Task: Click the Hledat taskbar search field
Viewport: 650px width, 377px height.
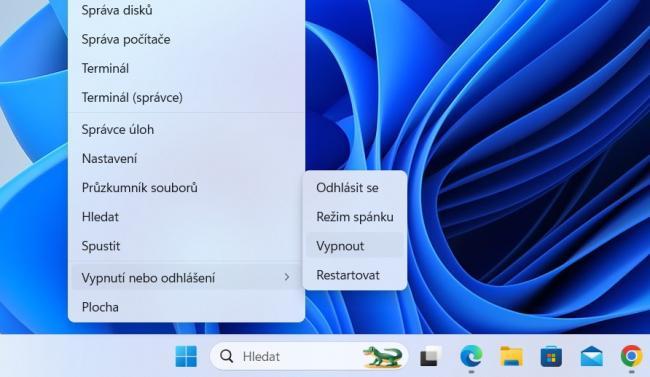Action: pos(309,356)
